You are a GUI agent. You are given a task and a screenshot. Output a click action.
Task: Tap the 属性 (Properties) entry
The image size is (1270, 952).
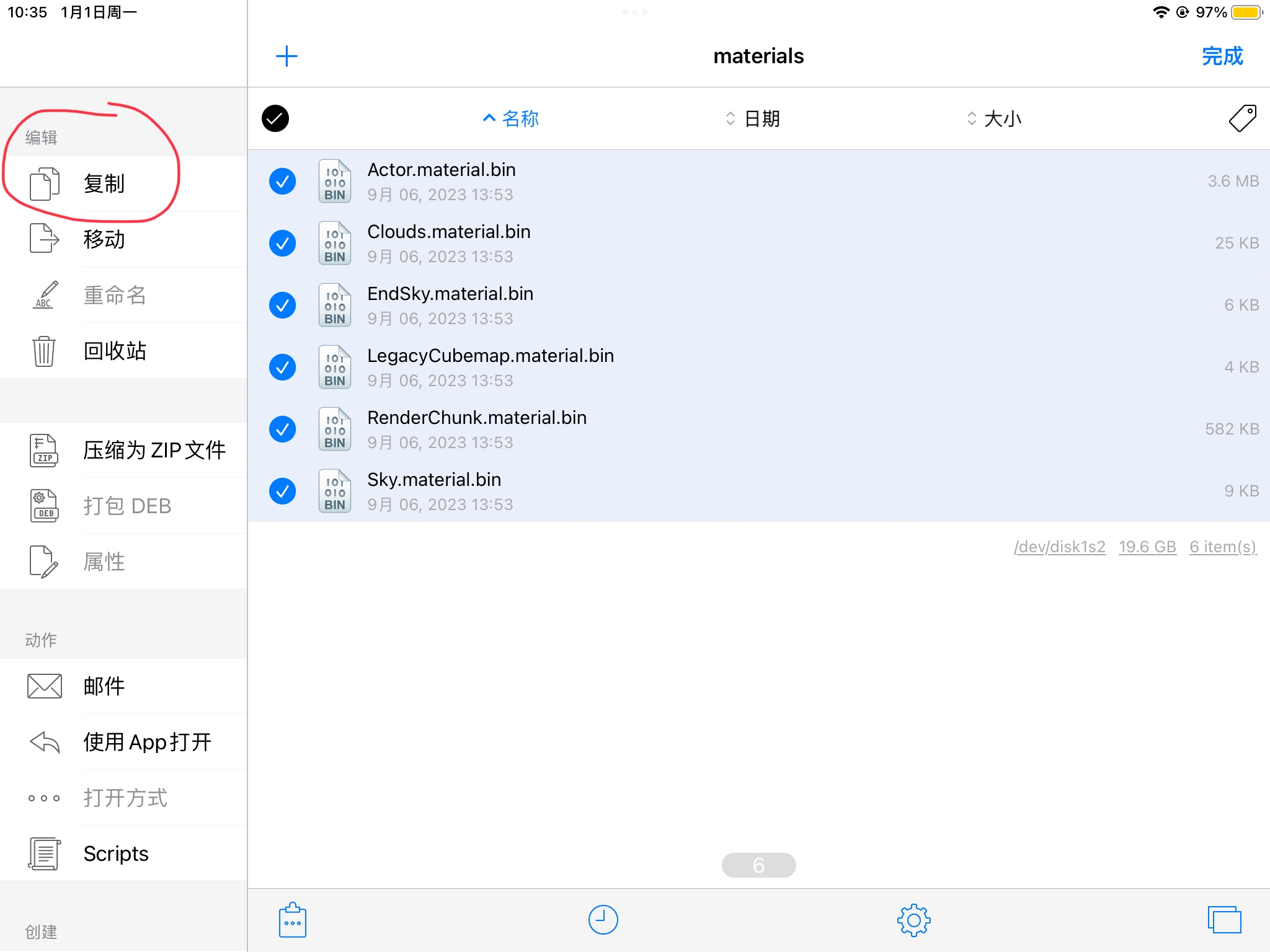(124, 562)
